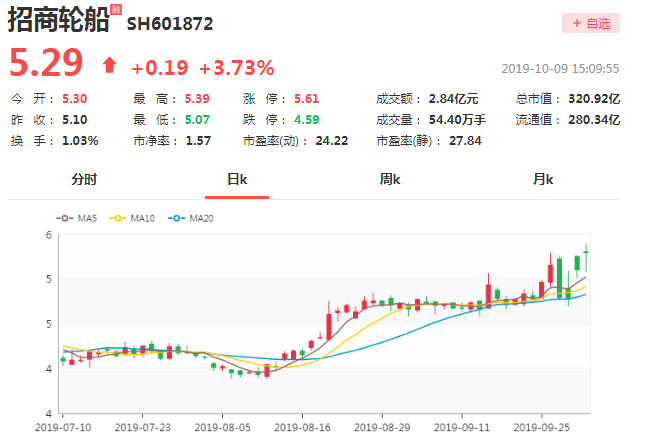
Task: Toggle the MA5 legend line
Action: point(77,218)
